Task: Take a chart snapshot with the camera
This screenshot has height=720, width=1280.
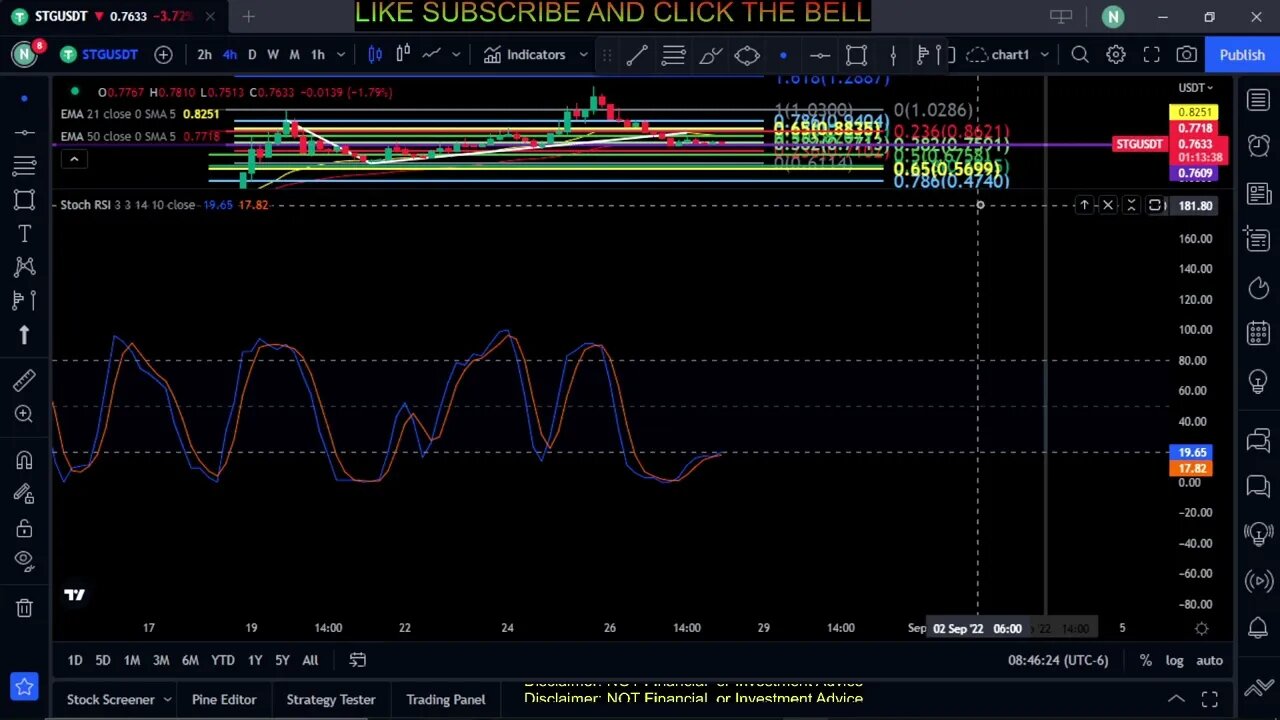Action: pyautogui.click(x=1186, y=54)
